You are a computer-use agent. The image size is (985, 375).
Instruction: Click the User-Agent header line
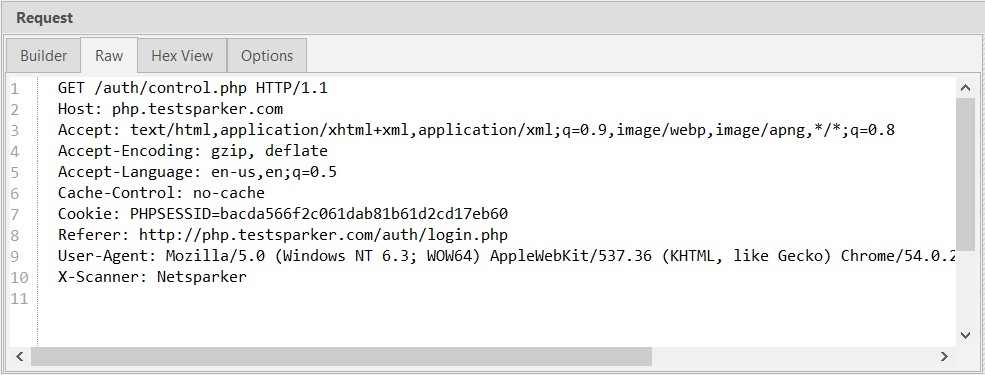point(506,256)
